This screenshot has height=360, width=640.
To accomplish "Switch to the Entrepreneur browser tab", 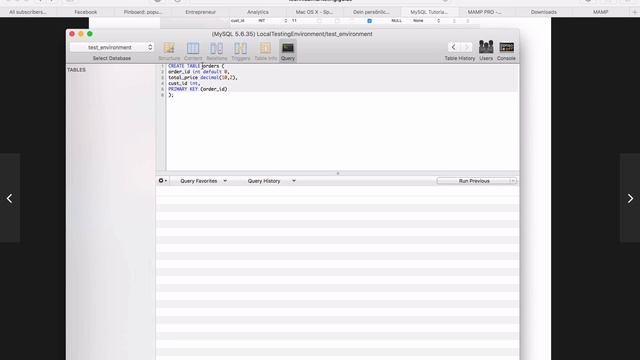I will point(200,12).
